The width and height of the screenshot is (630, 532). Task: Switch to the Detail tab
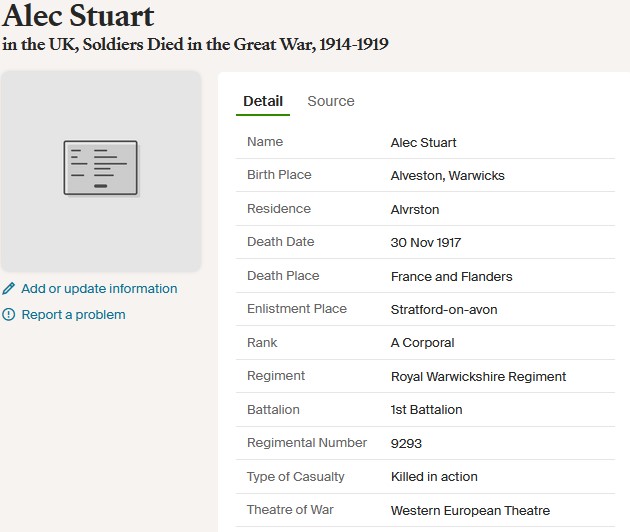coord(263,101)
